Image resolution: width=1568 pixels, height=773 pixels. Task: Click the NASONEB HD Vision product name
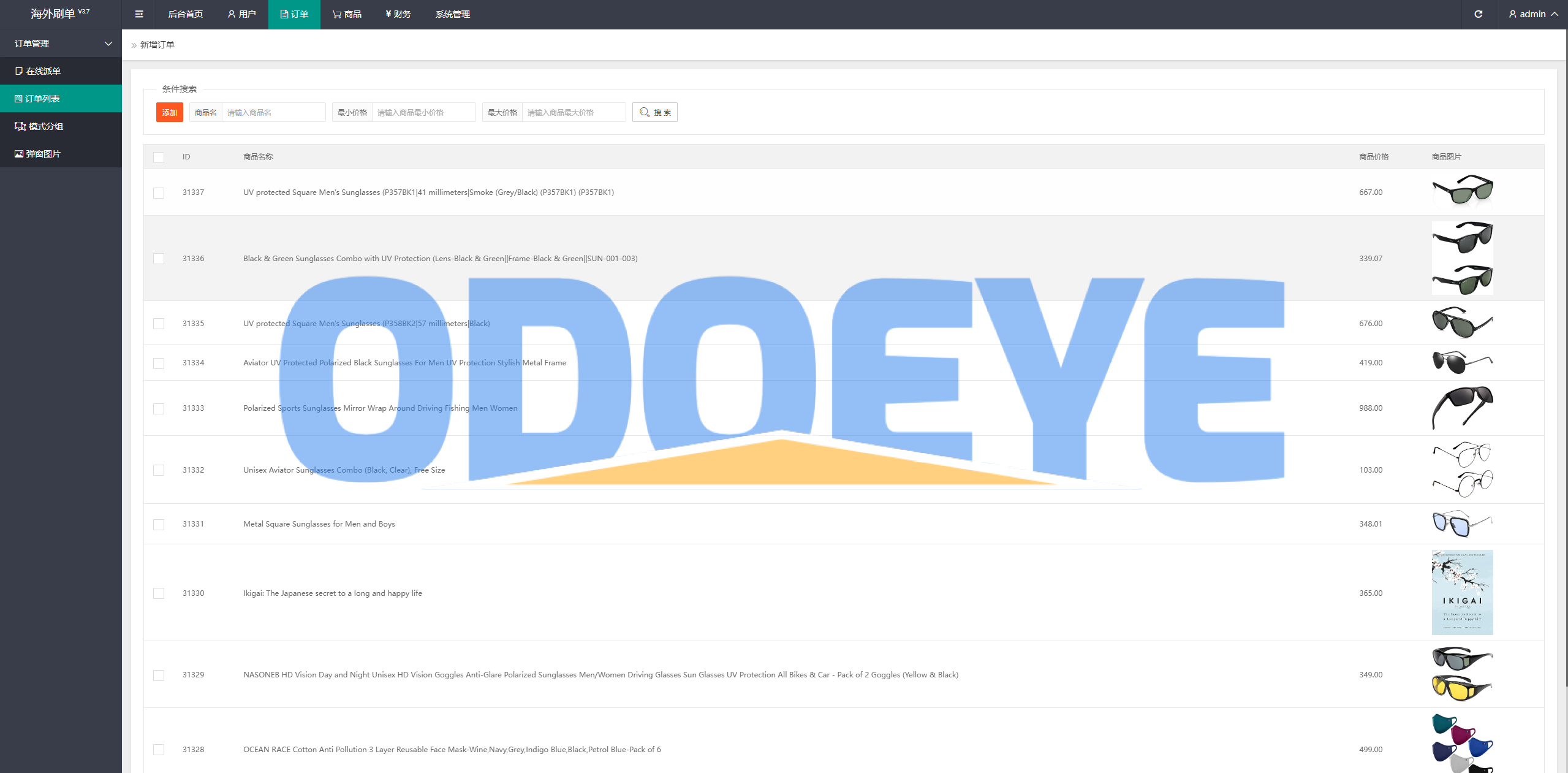coord(600,675)
